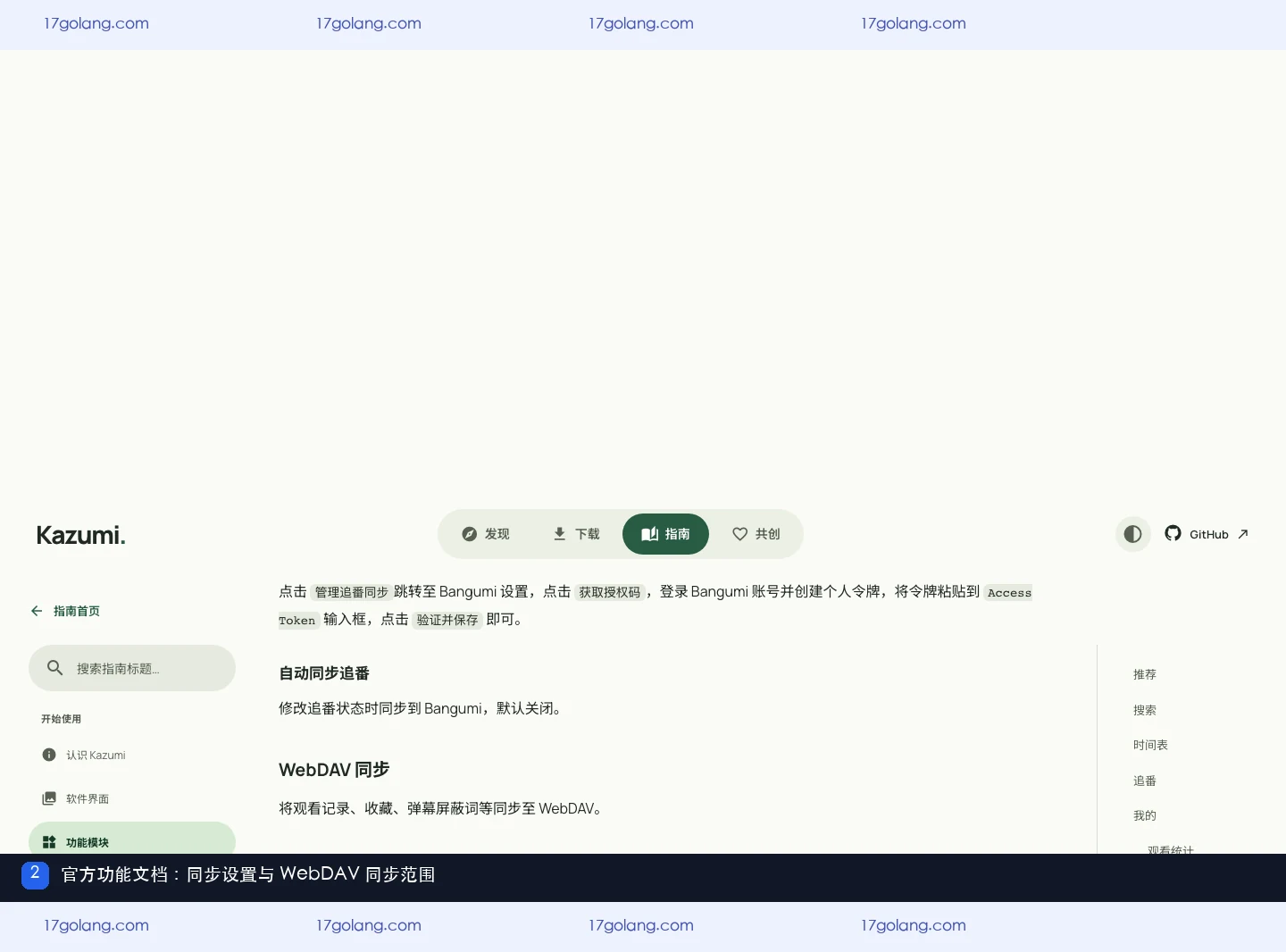The height and width of the screenshot is (952, 1286).
Task: Click the 指南 book icon
Action: [x=649, y=534]
